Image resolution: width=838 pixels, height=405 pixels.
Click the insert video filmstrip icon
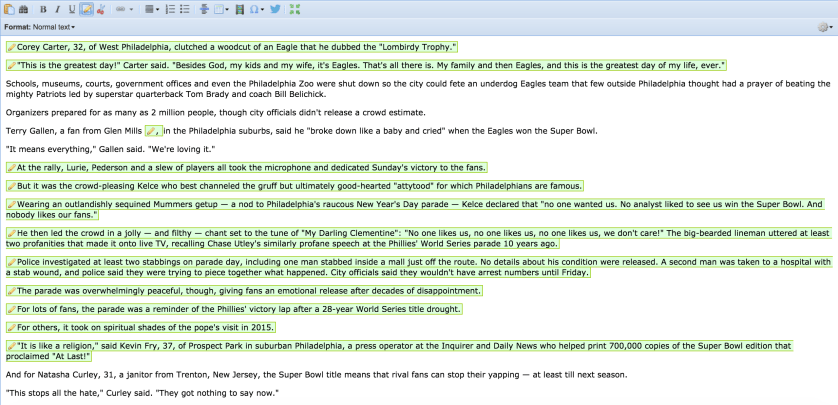click(239, 9)
